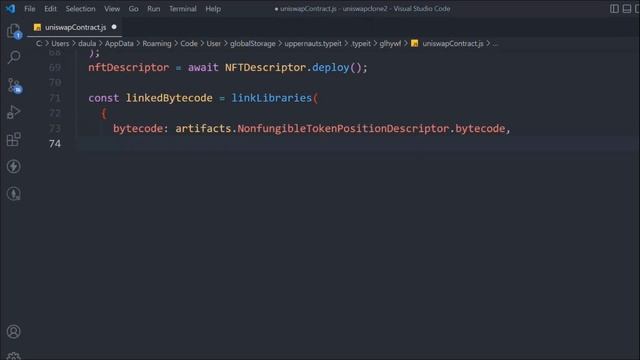Click the glhywf breadcrumb segment
The width and height of the screenshot is (640, 360).
click(x=390, y=43)
